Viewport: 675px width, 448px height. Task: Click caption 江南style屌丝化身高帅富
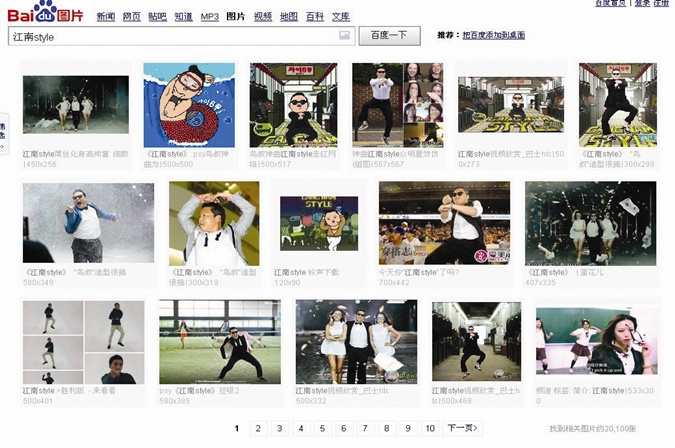click(x=75, y=154)
